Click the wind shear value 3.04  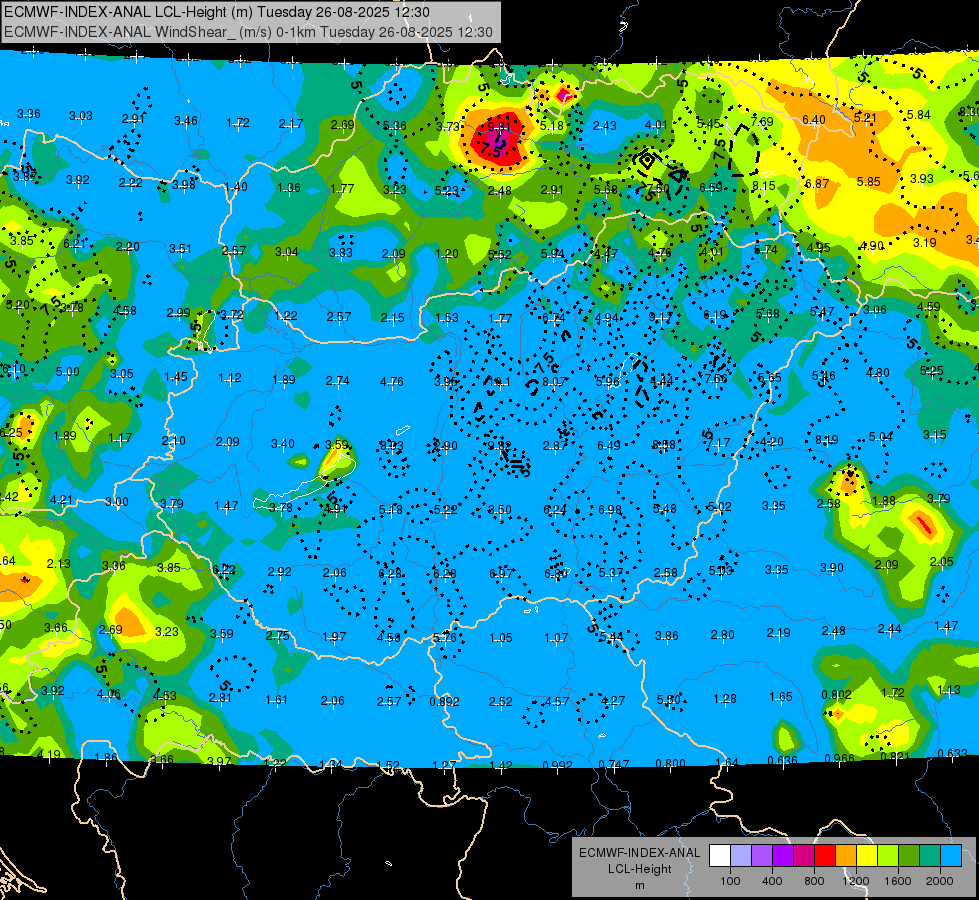(287, 252)
